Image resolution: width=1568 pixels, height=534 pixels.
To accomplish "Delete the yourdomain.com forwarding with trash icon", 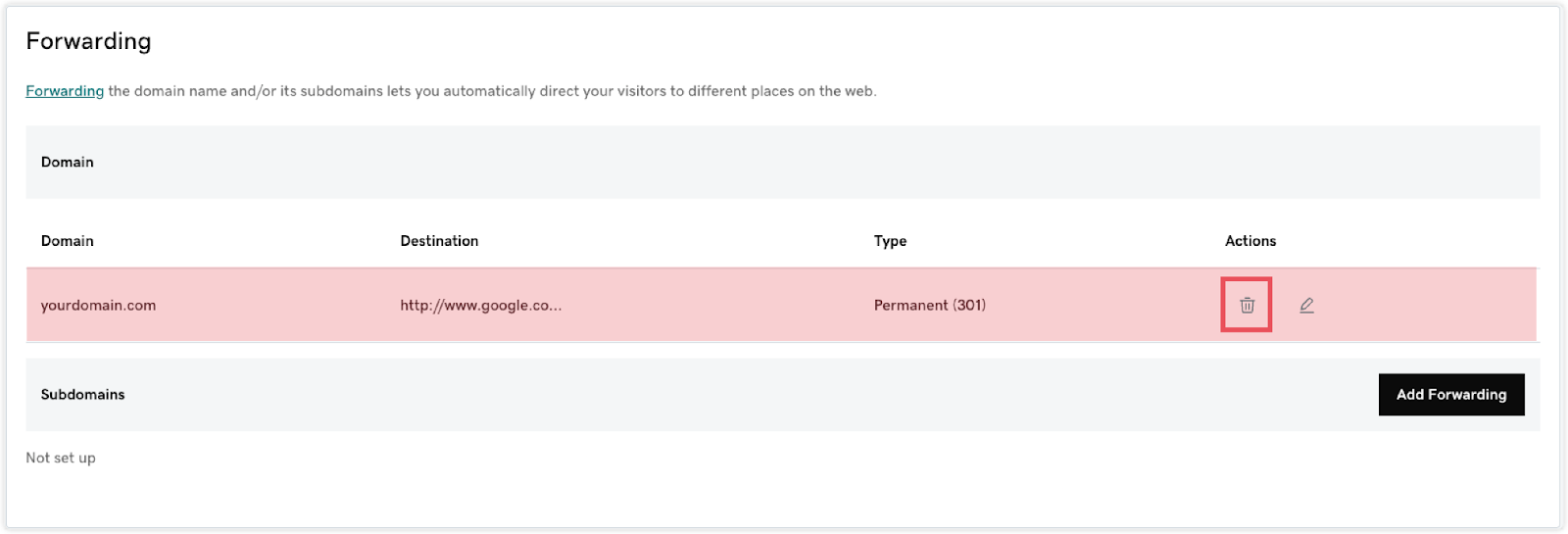I will coord(1247,305).
